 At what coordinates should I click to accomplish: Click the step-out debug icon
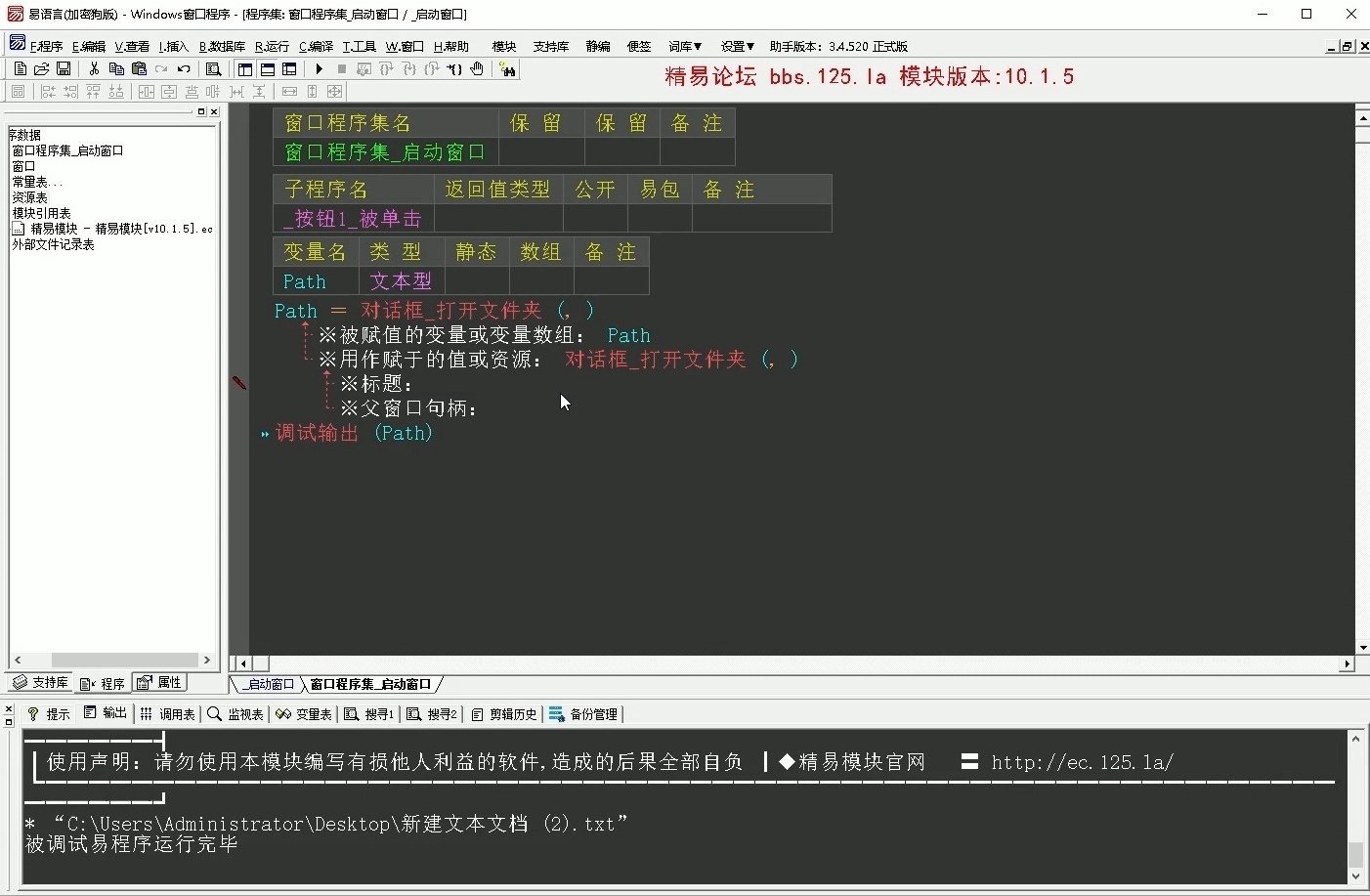click(x=432, y=69)
